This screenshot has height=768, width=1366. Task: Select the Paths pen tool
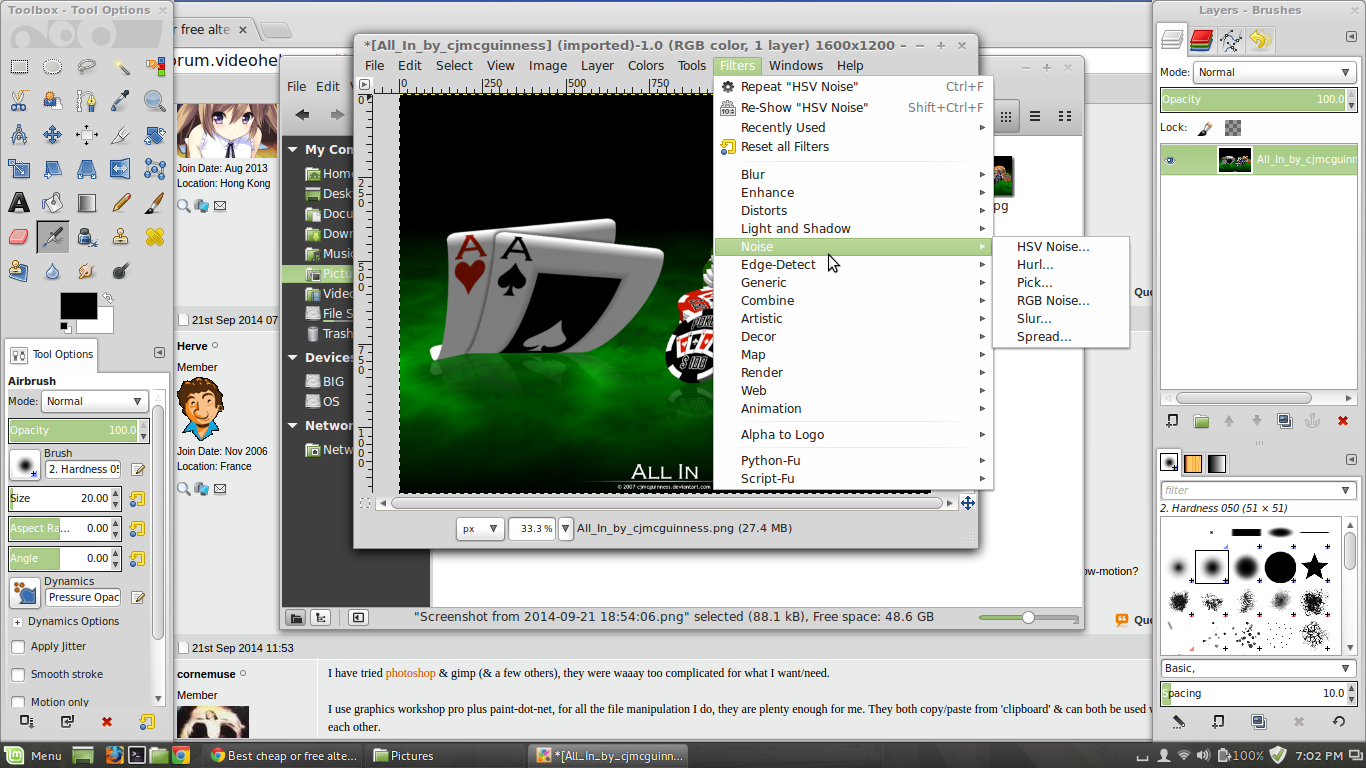[87, 100]
